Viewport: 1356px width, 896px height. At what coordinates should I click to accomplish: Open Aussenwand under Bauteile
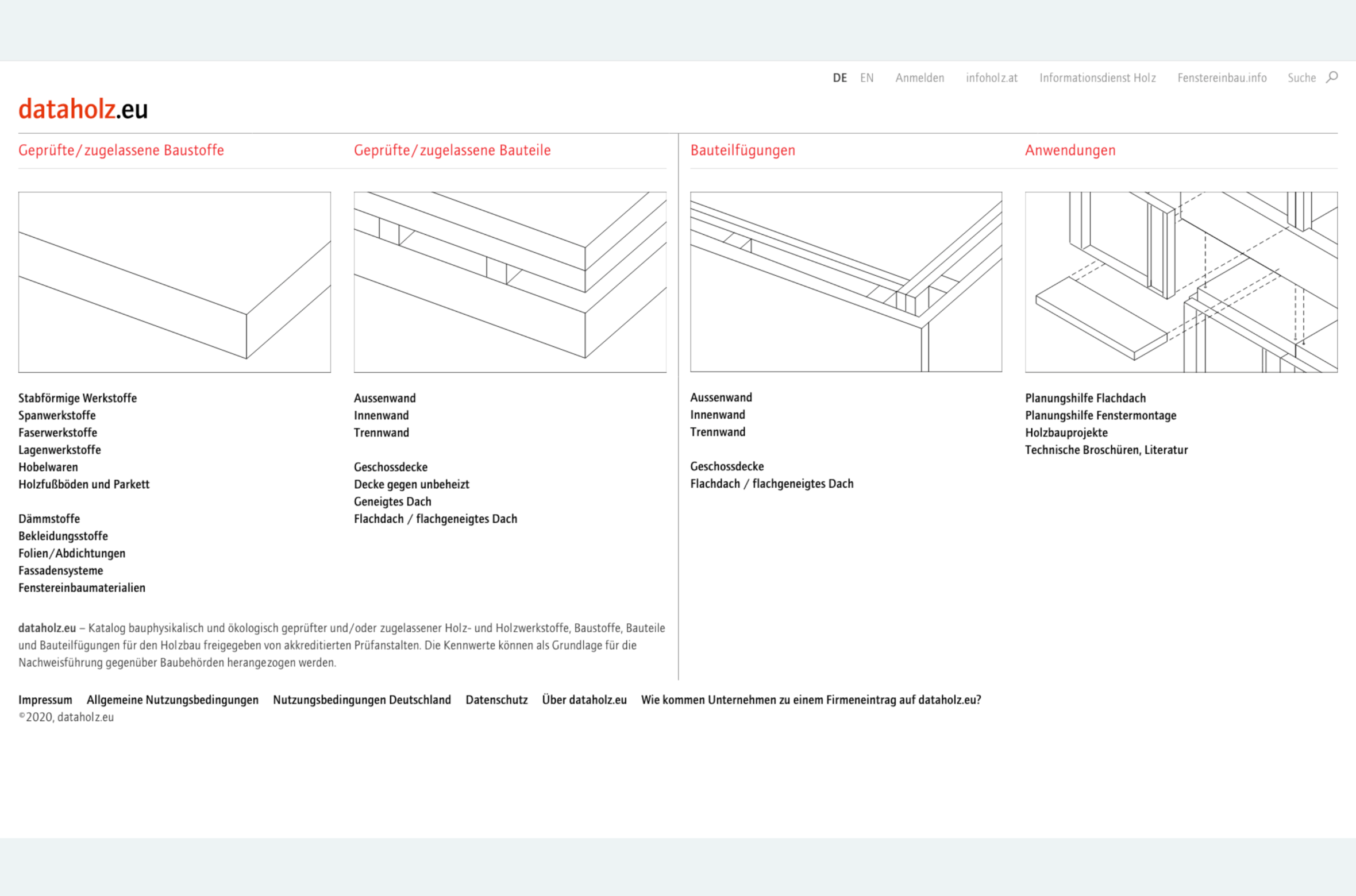click(x=384, y=398)
